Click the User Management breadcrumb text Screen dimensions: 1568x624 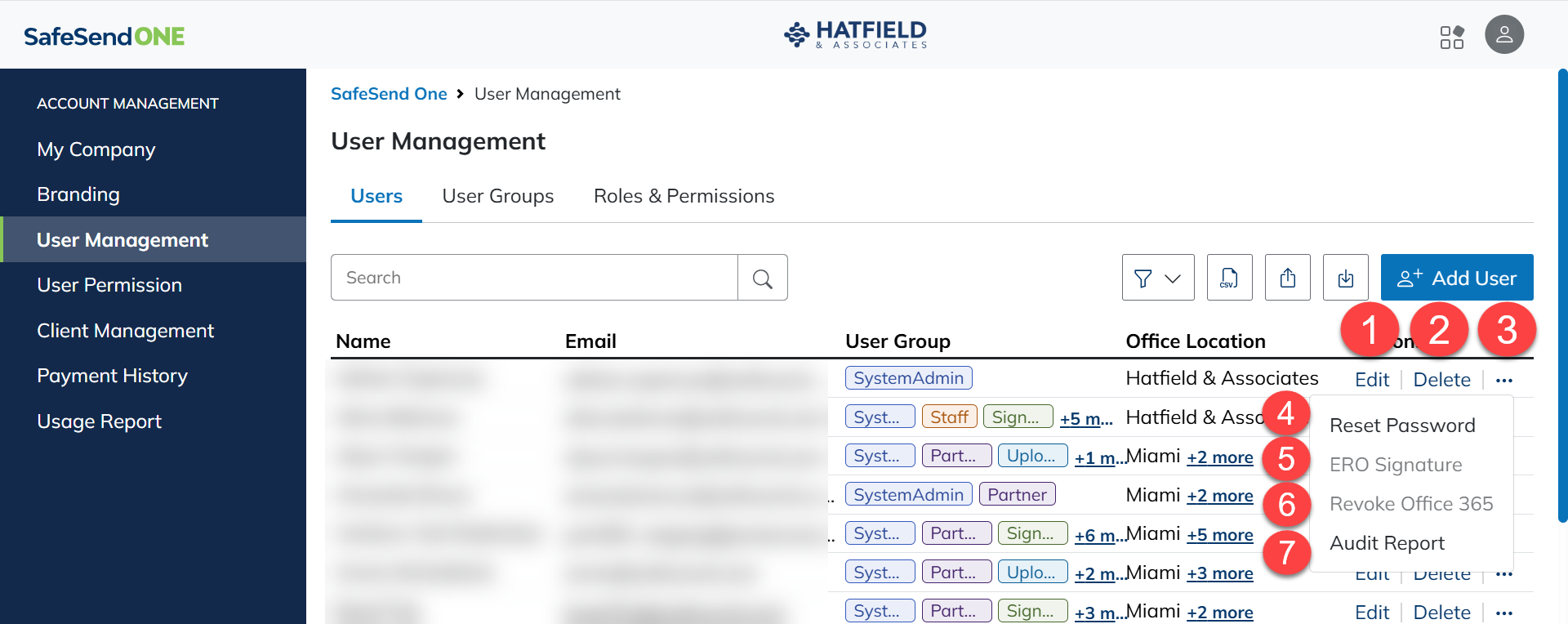[x=547, y=94]
